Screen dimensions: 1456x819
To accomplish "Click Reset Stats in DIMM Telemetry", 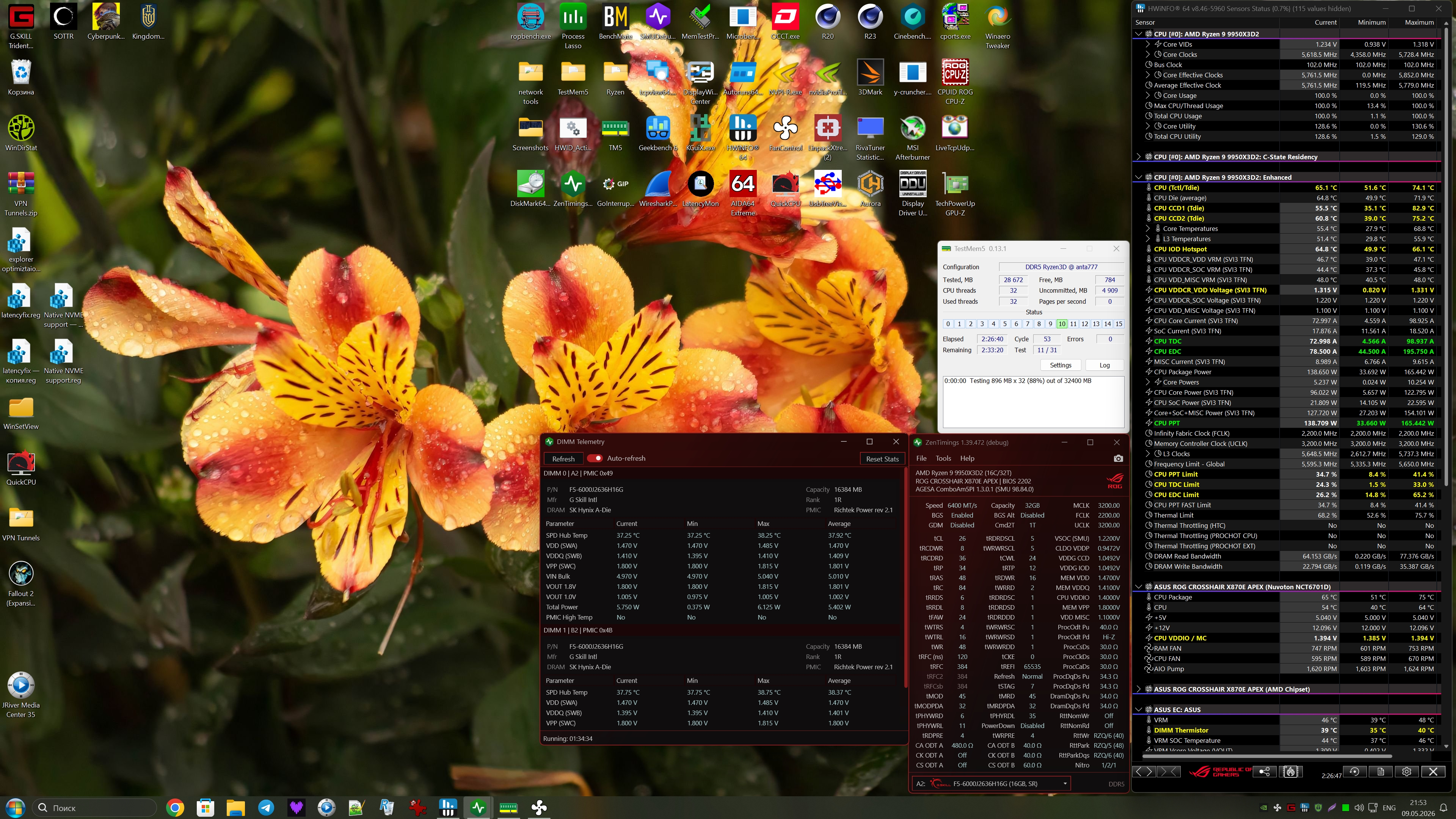I will click(882, 459).
